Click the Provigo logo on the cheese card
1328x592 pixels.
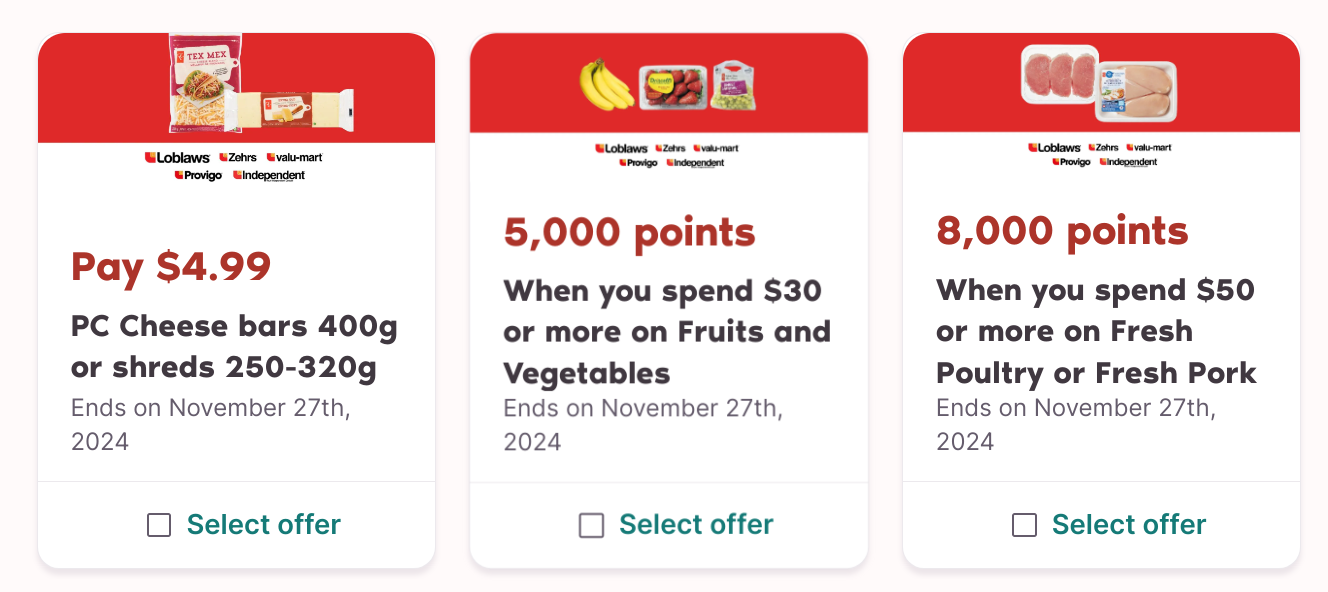(198, 175)
